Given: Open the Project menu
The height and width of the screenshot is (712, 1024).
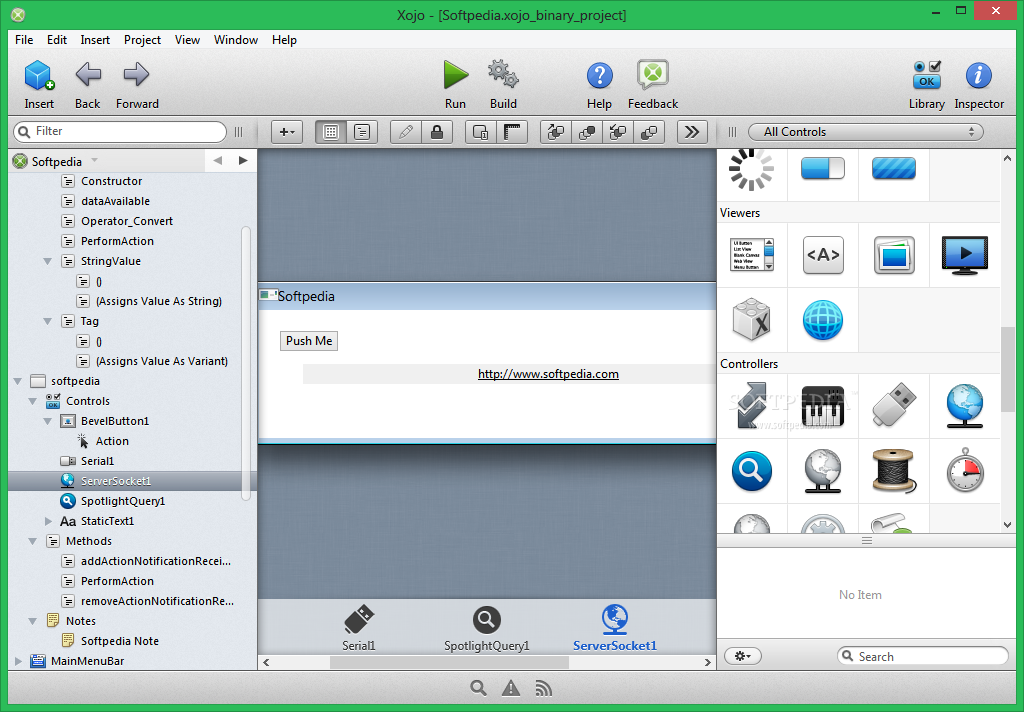Looking at the screenshot, I should point(142,40).
